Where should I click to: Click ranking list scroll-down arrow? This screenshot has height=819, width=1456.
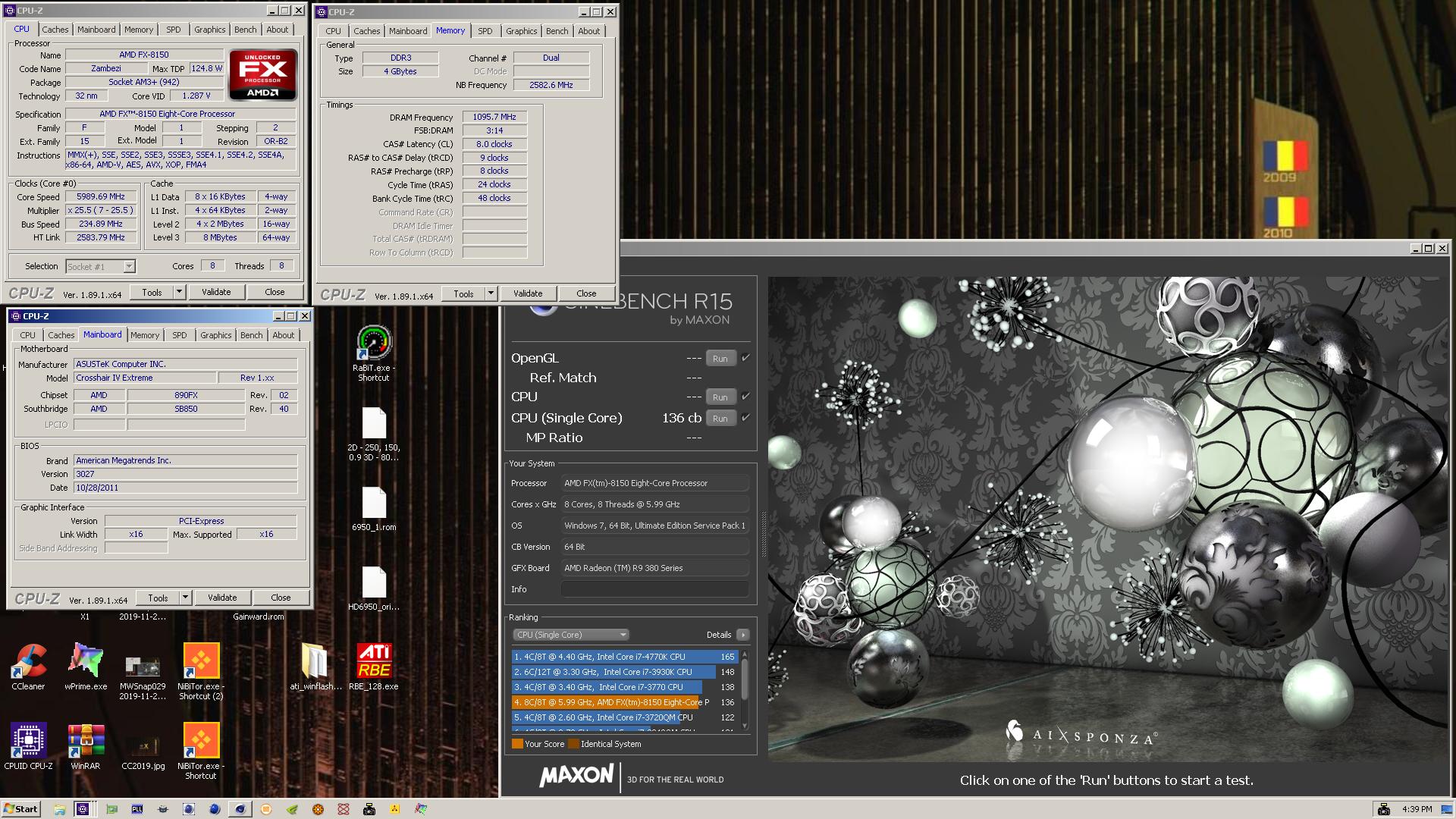745,726
